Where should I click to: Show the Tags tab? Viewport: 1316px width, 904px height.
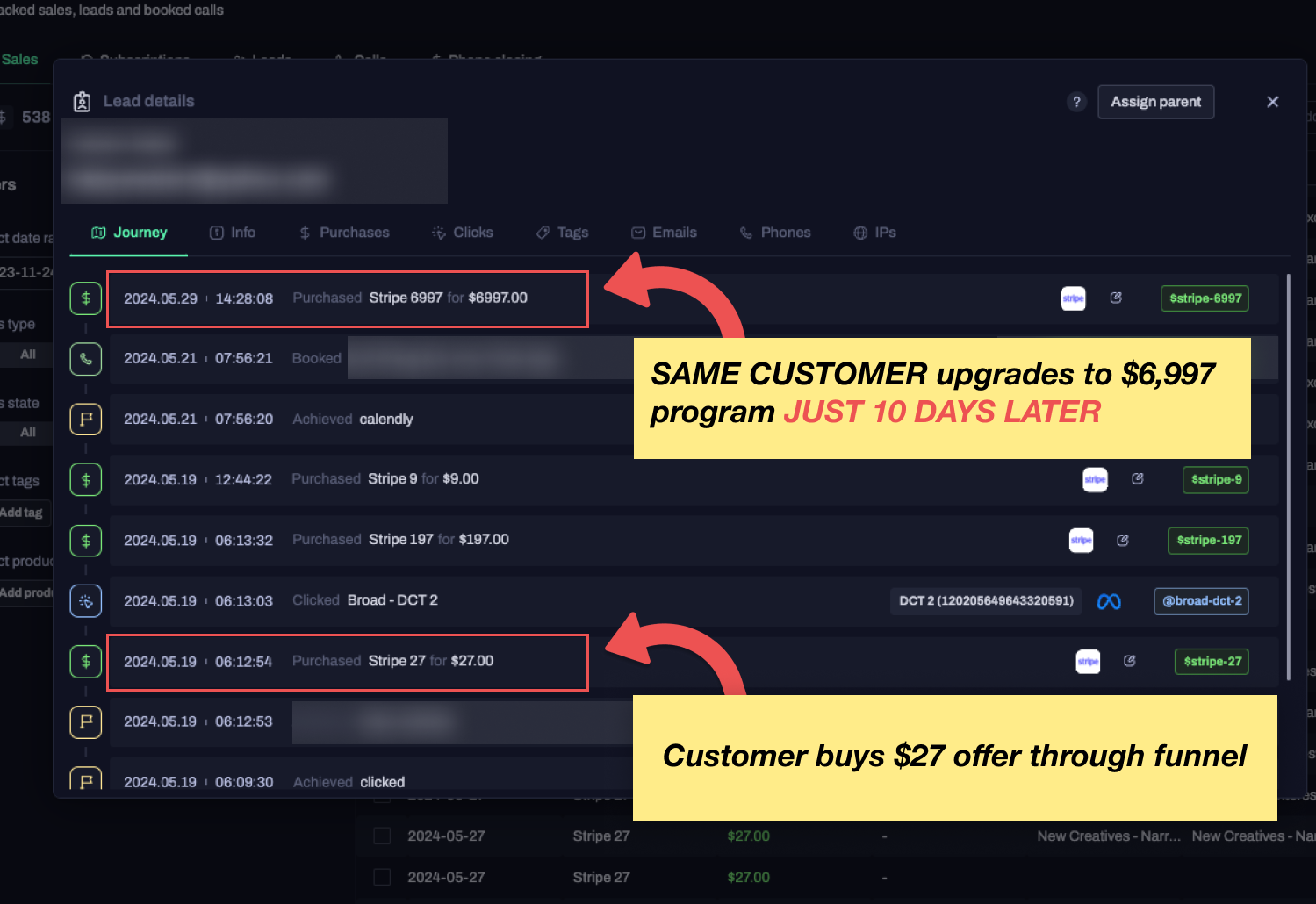563,233
